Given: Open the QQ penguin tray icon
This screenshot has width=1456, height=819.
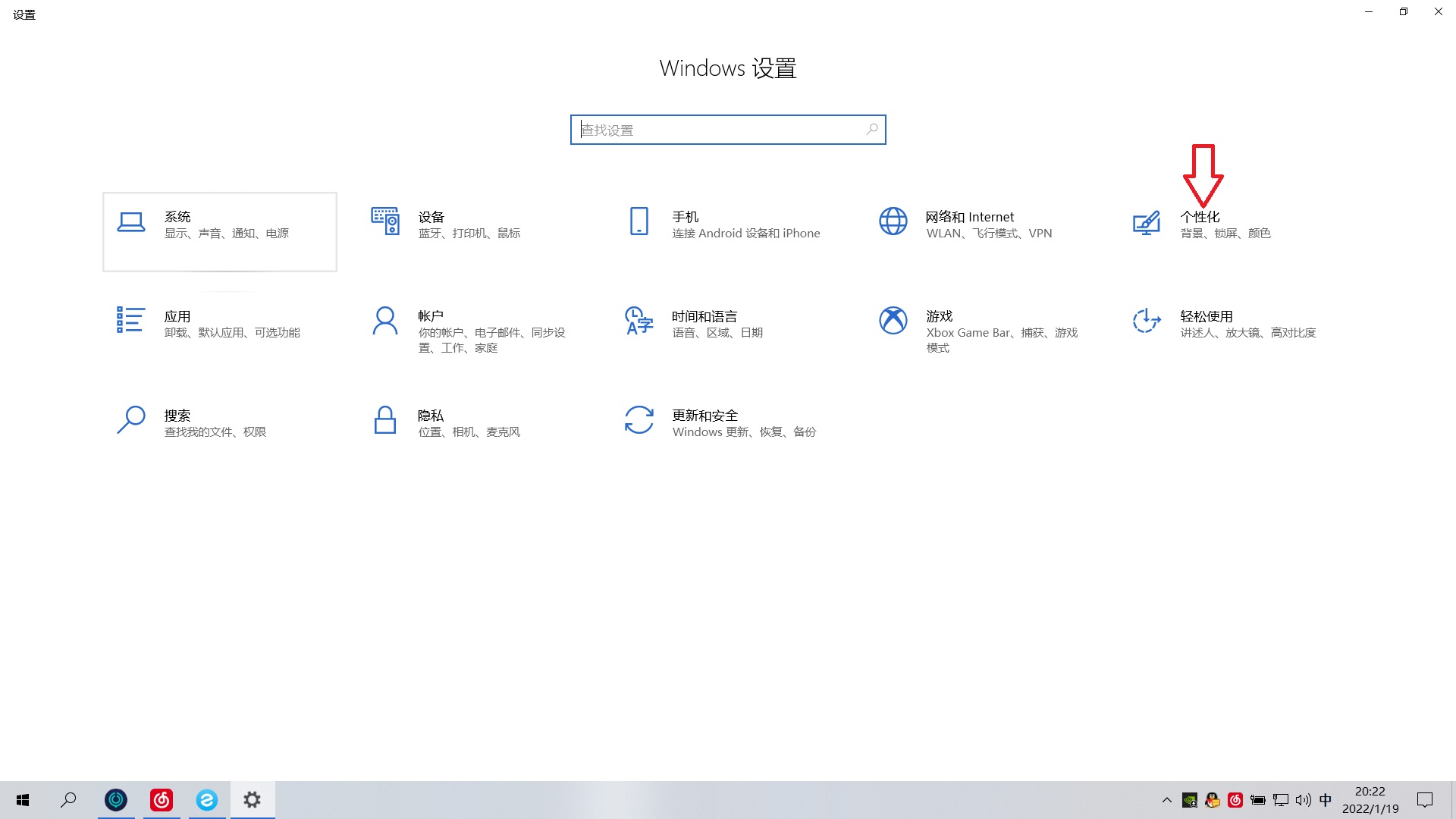Looking at the screenshot, I should click(1213, 800).
